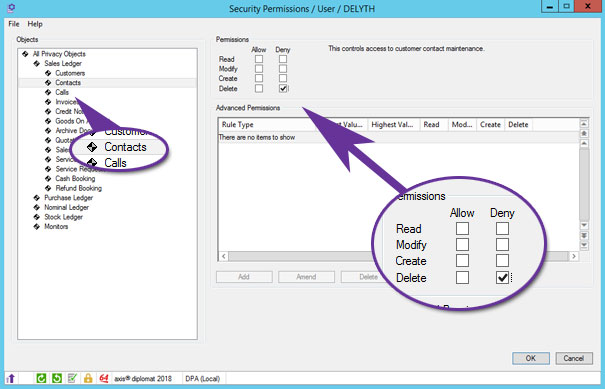Click the diamond icon beside Customers
Image resolution: width=605 pixels, height=389 pixels.
tap(48, 73)
